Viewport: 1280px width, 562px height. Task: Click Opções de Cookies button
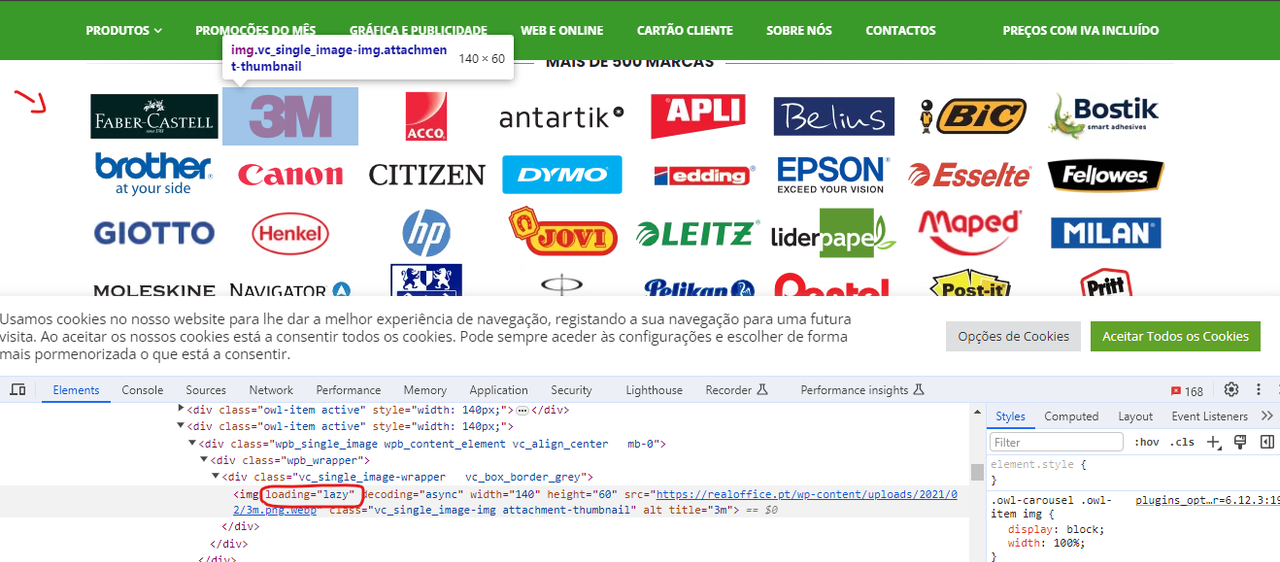click(x=1013, y=336)
